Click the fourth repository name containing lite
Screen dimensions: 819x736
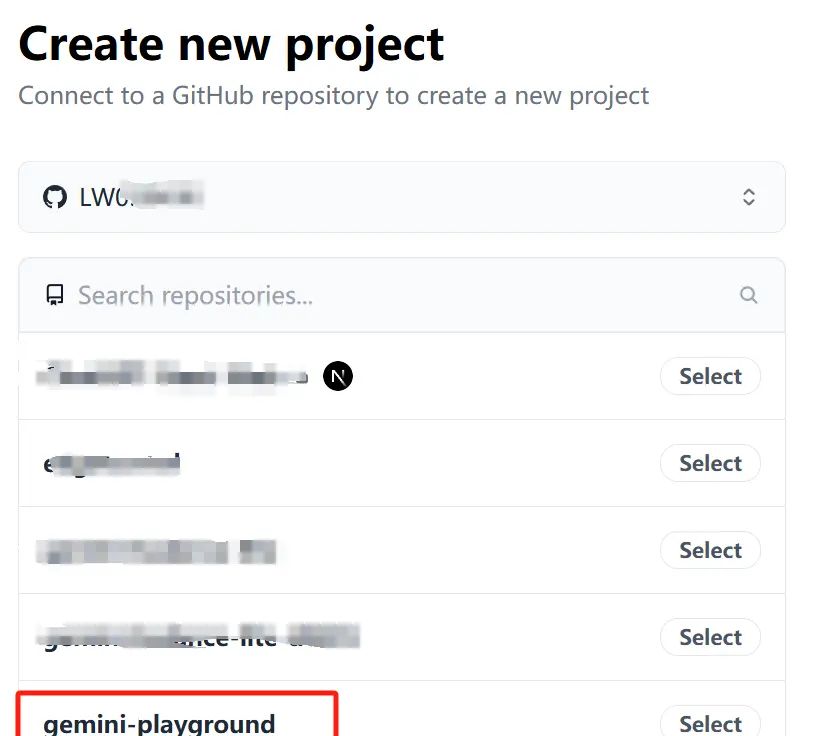click(x=200, y=636)
